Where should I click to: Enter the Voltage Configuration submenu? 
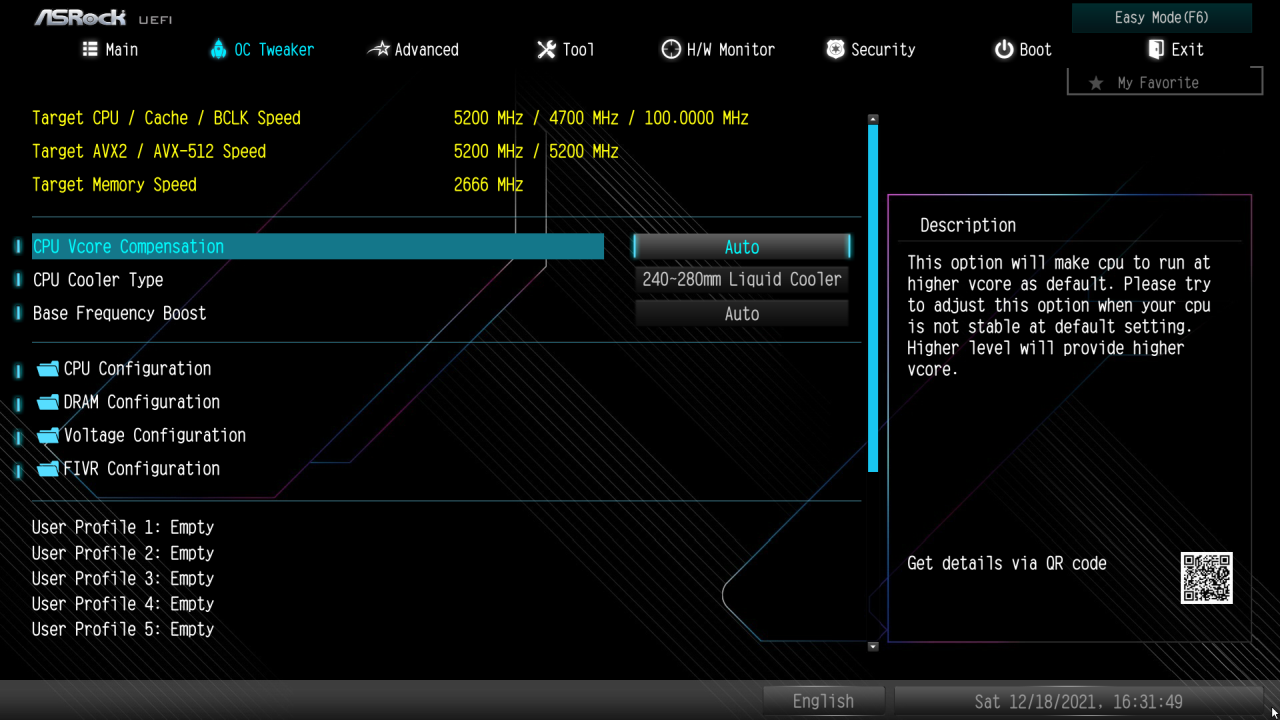point(154,436)
